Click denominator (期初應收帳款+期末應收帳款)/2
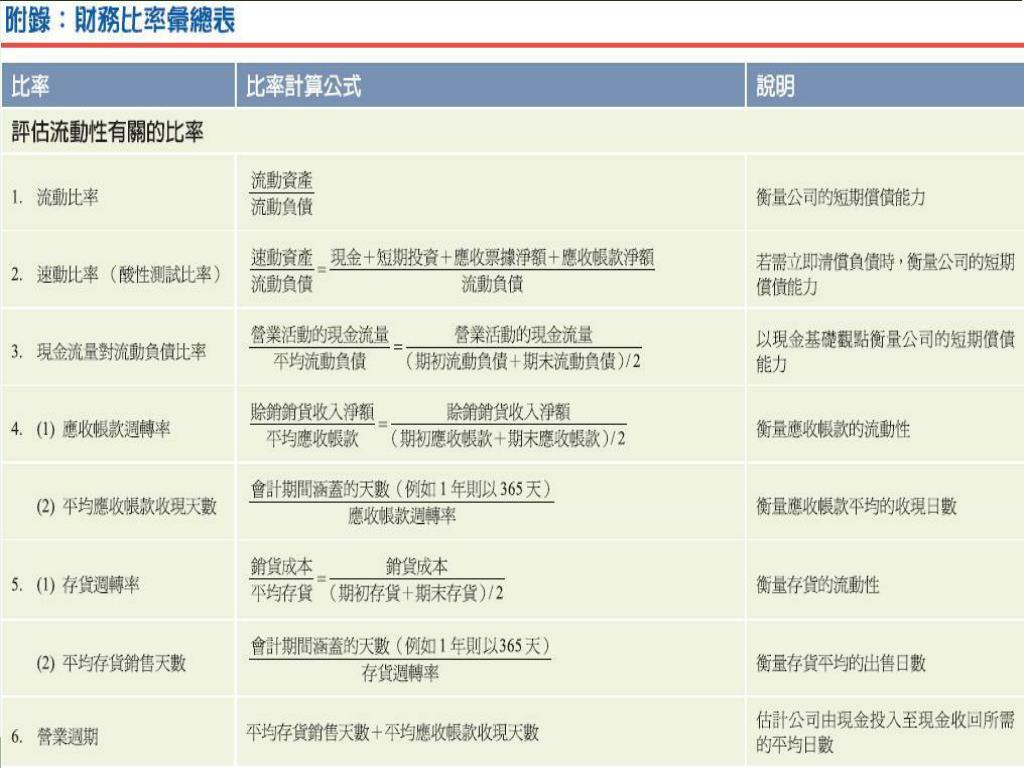This screenshot has height=768, width=1024. tap(507, 438)
